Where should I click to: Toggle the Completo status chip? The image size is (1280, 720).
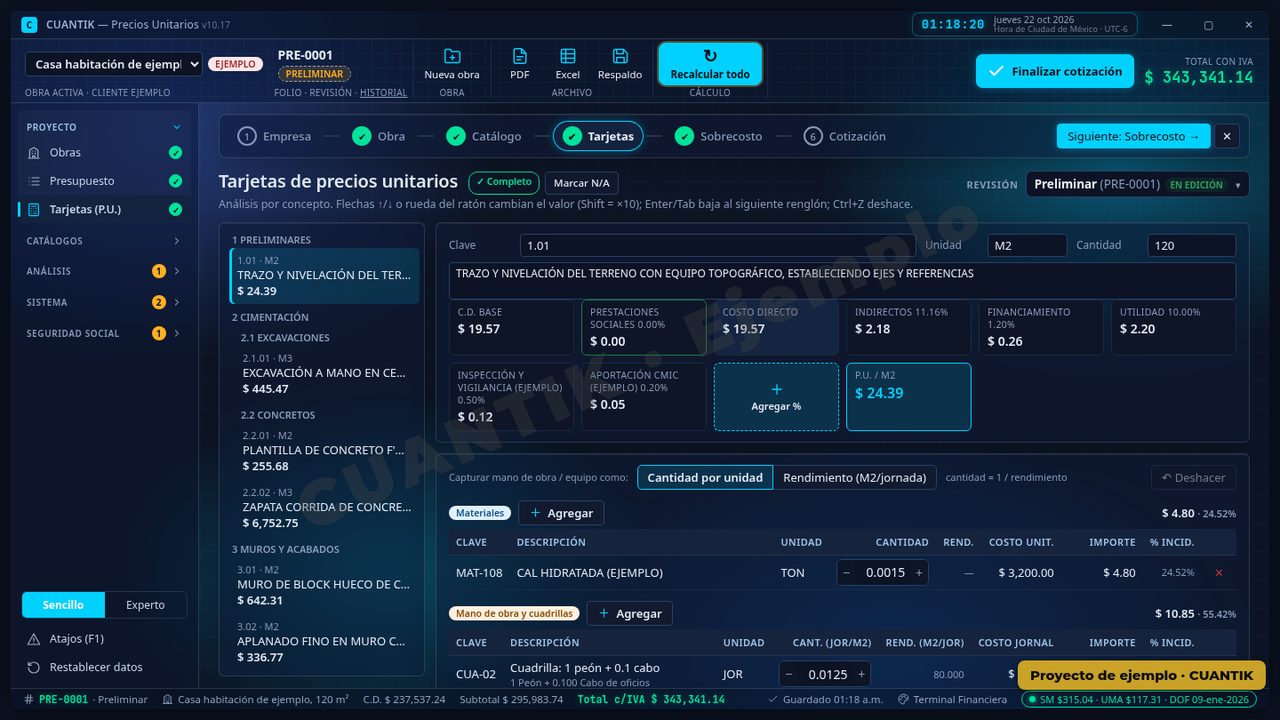point(504,183)
